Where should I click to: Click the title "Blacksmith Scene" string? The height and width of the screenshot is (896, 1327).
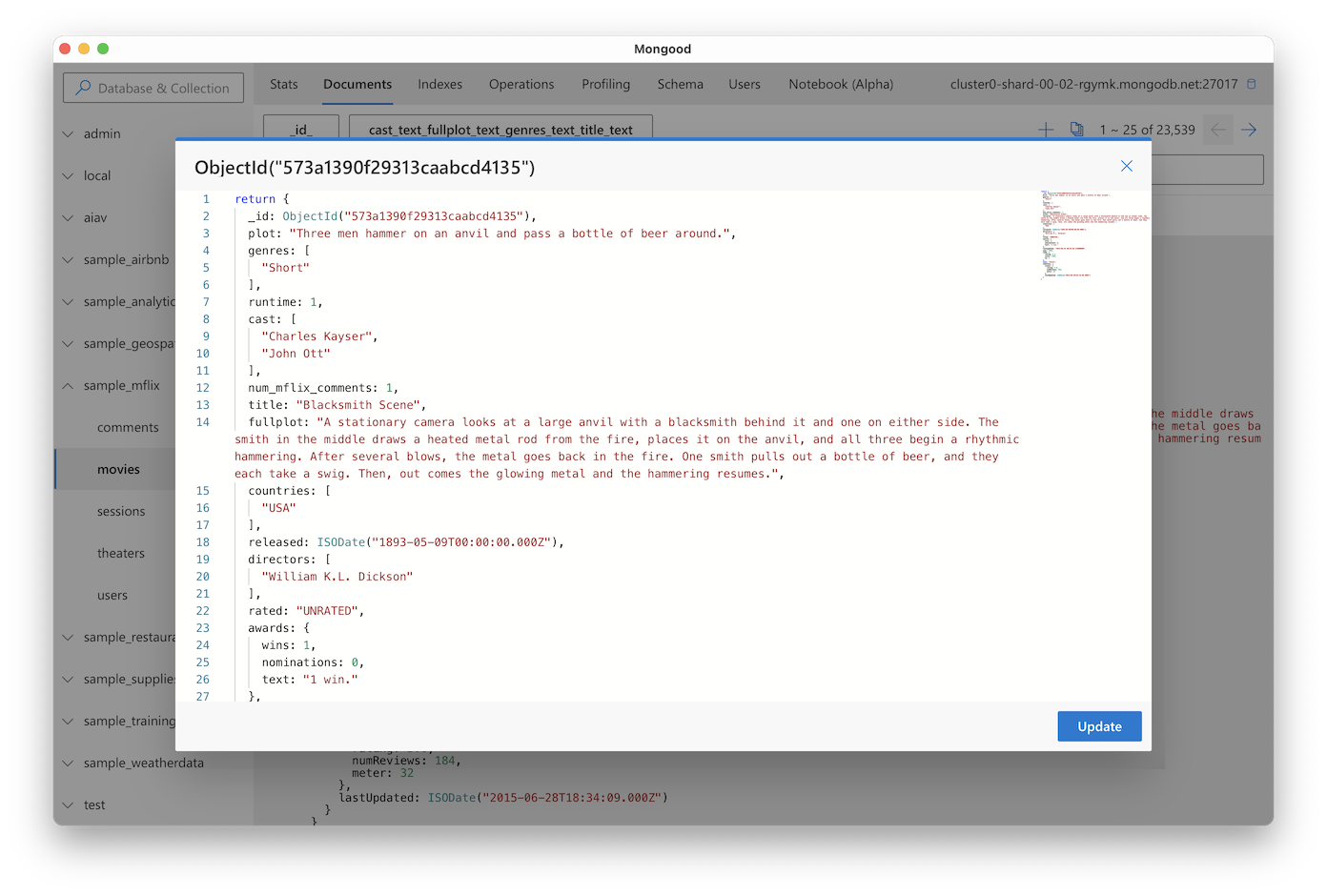(360, 405)
